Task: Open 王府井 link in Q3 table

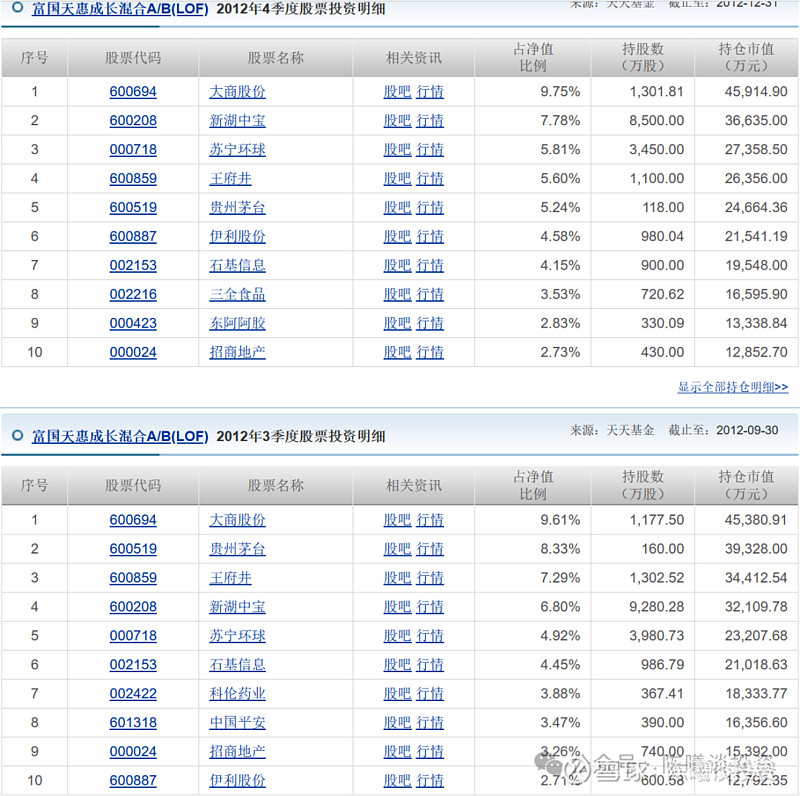Action: pos(230,578)
